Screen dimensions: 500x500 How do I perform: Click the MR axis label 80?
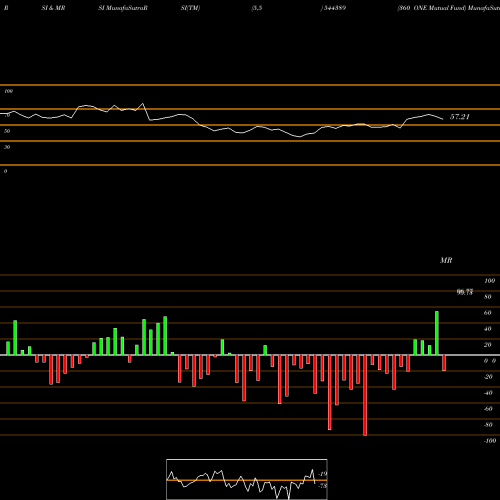click(488, 297)
